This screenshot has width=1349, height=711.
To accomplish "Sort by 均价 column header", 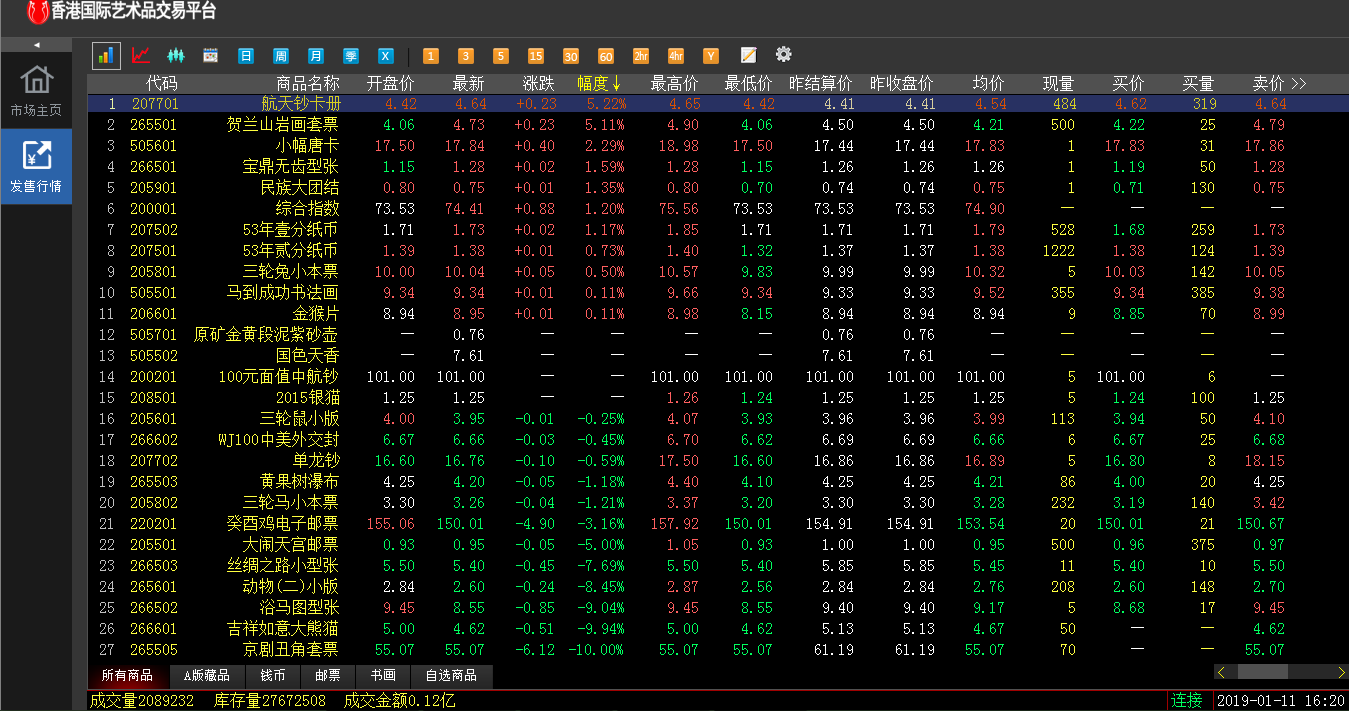I will point(988,83).
